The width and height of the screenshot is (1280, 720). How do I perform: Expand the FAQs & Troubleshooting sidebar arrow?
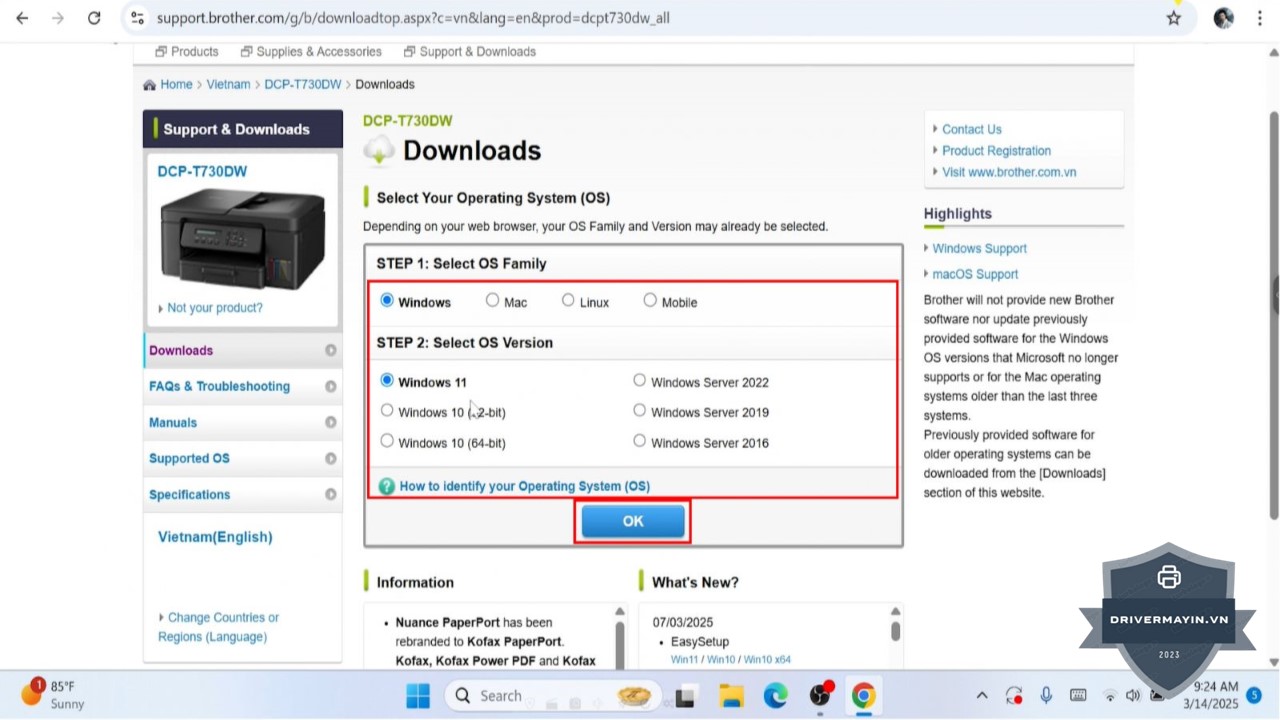[x=330, y=387]
